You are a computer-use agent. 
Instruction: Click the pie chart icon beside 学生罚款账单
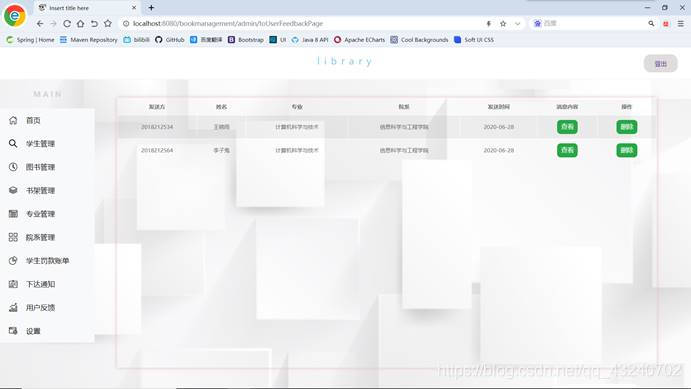click(x=13, y=260)
